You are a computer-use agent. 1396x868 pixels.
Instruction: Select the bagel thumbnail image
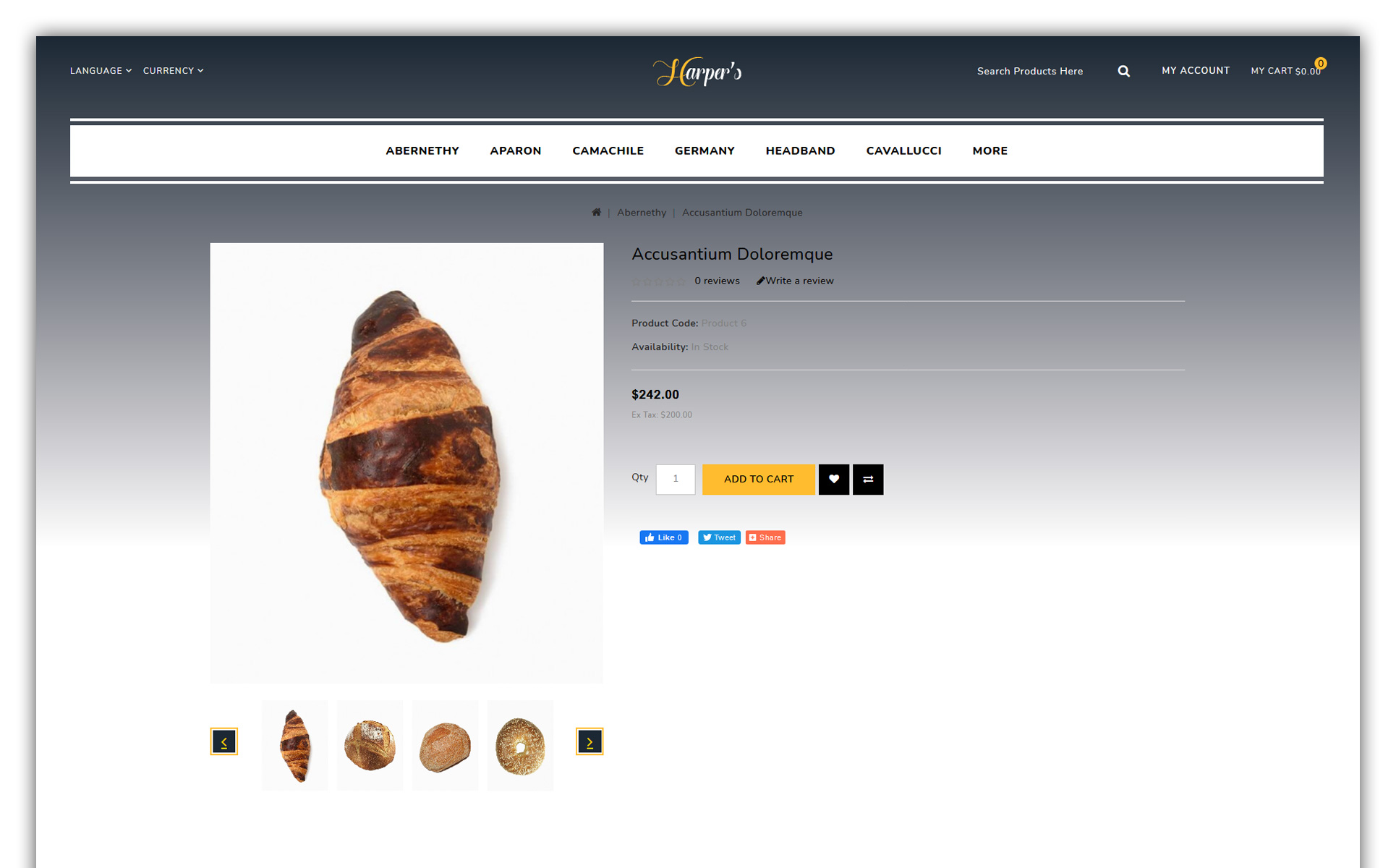(520, 745)
